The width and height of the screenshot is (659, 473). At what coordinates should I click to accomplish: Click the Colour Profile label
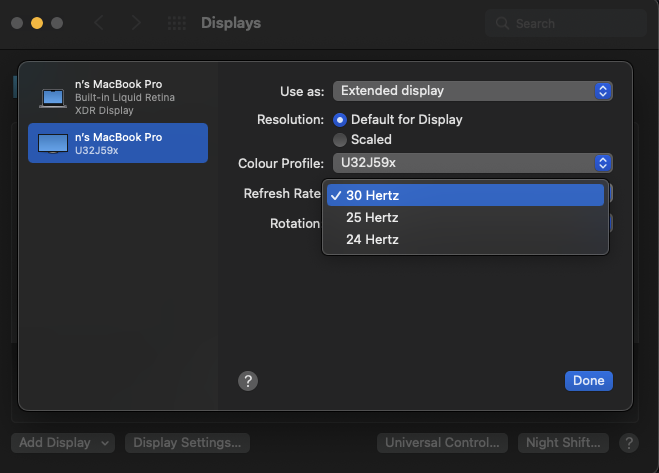click(281, 163)
